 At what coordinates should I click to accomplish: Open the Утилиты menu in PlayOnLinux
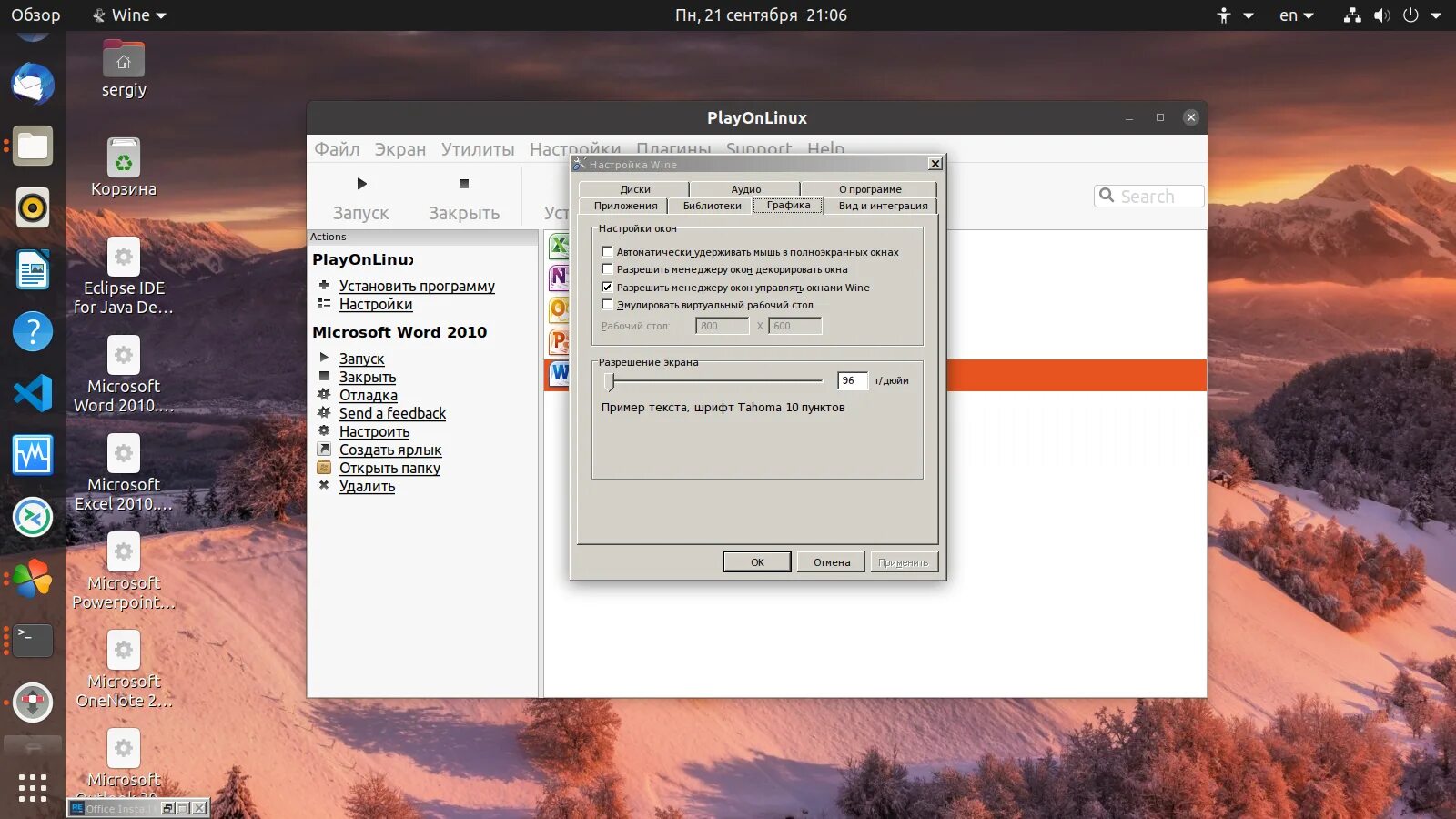[x=478, y=149]
